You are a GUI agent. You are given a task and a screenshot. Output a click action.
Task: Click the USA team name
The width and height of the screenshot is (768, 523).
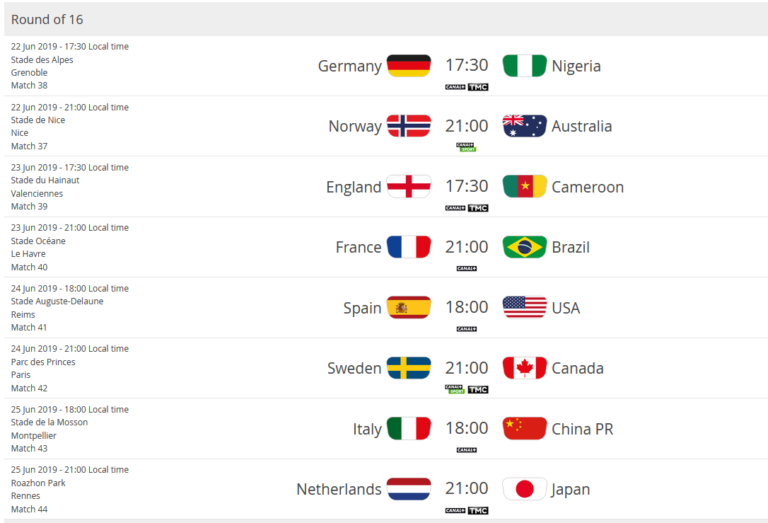566,308
